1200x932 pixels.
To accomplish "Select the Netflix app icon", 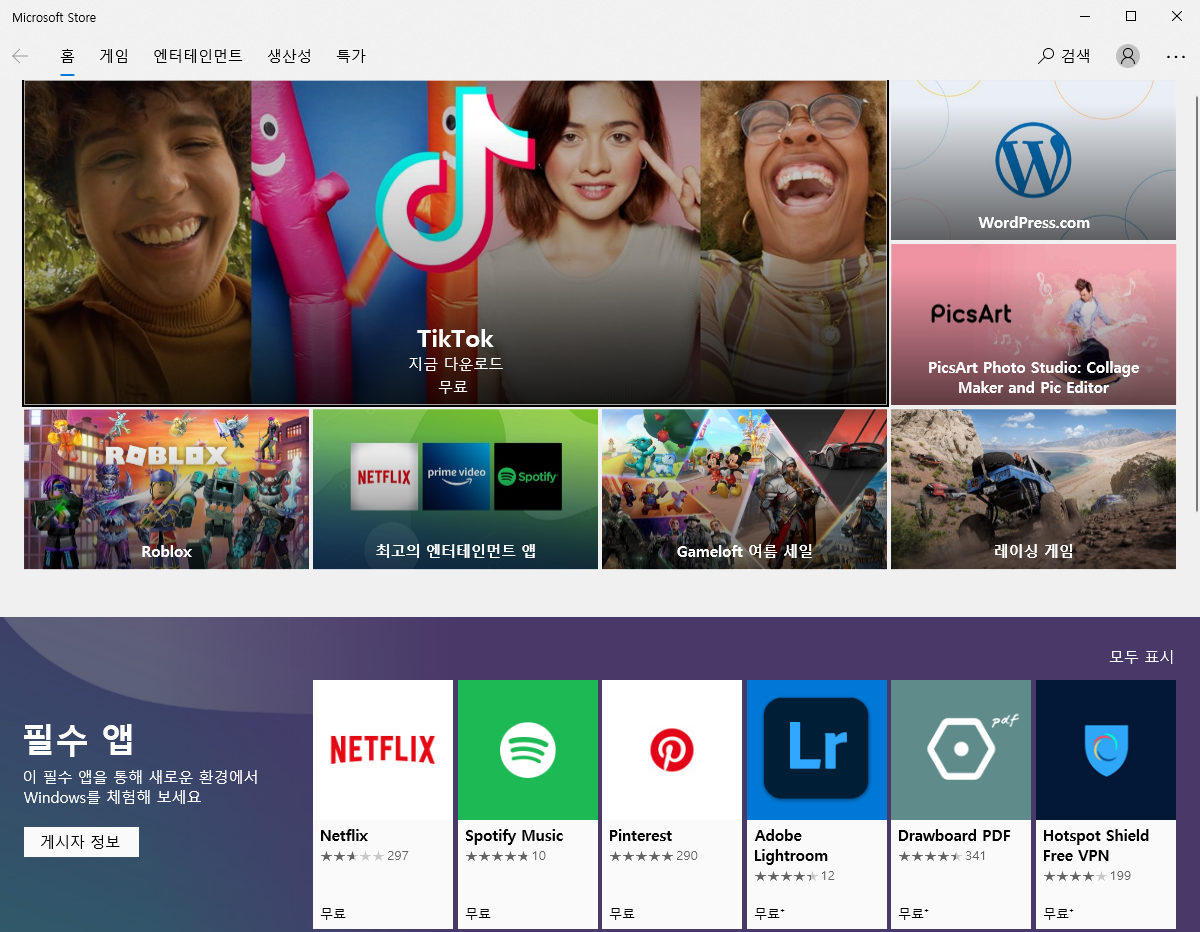I will pos(383,750).
